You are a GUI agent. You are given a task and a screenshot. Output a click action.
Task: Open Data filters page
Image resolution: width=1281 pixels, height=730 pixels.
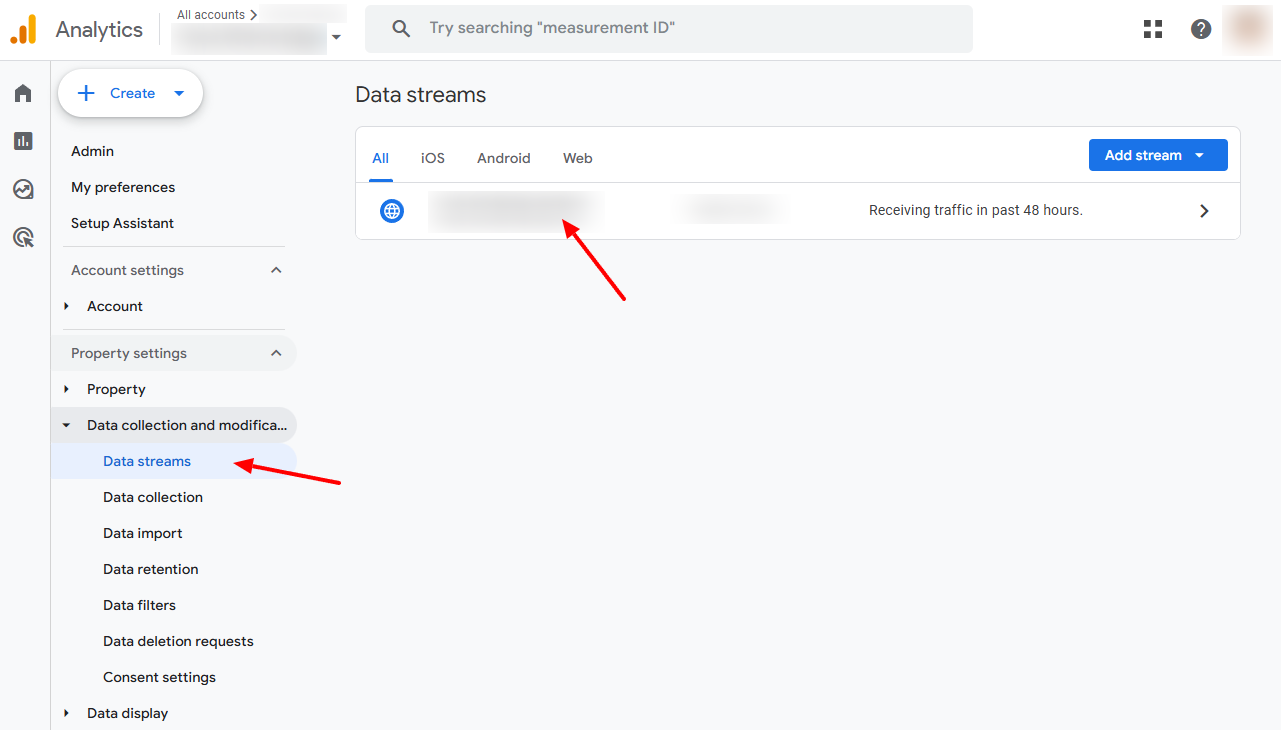139,605
